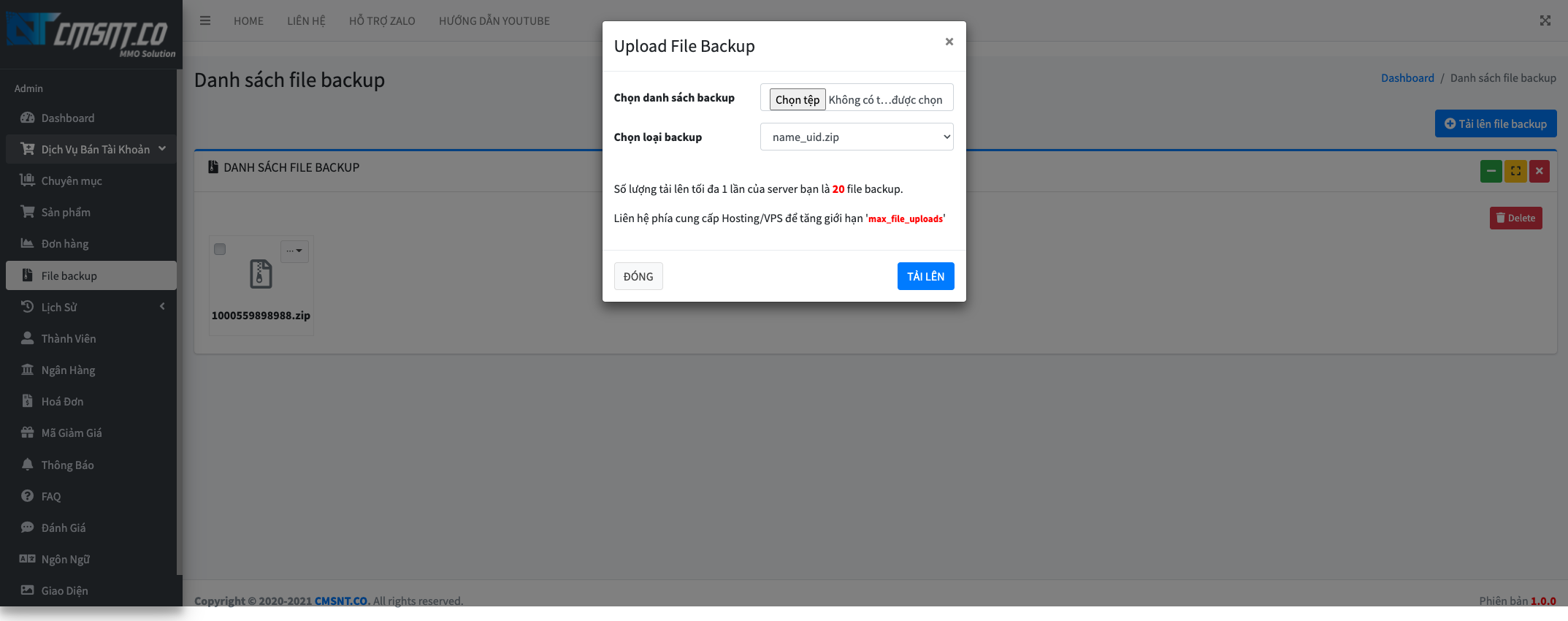Click the hamburger sidebar toggle icon
Image resolution: width=1568 pixels, height=621 pixels.
(205, 20)
